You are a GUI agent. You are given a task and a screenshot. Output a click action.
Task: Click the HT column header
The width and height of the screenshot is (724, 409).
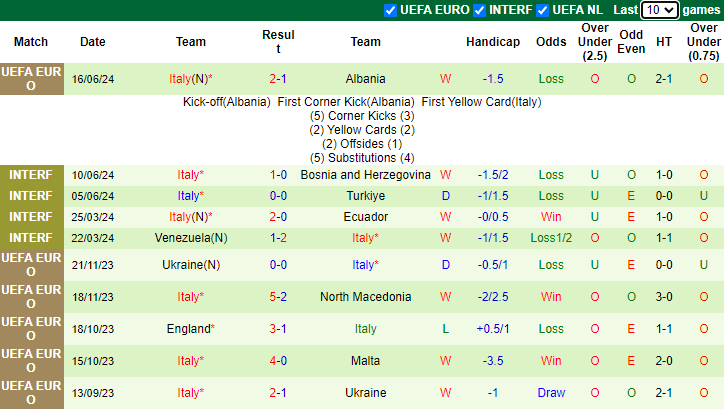(664, 42)
